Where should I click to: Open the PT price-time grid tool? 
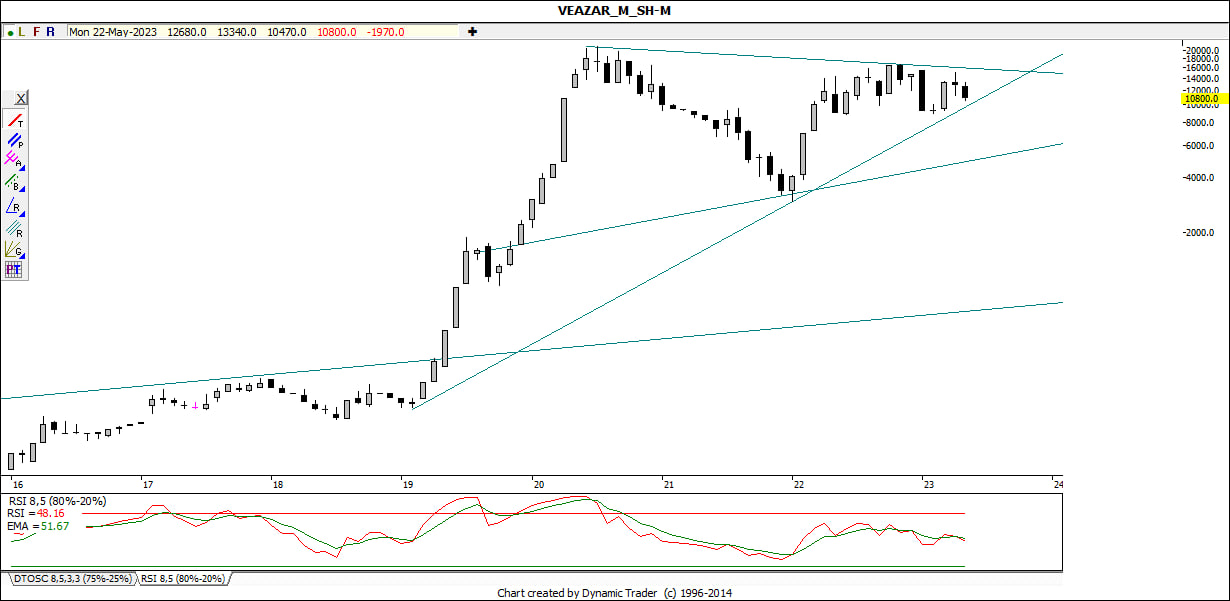[14, 269]
